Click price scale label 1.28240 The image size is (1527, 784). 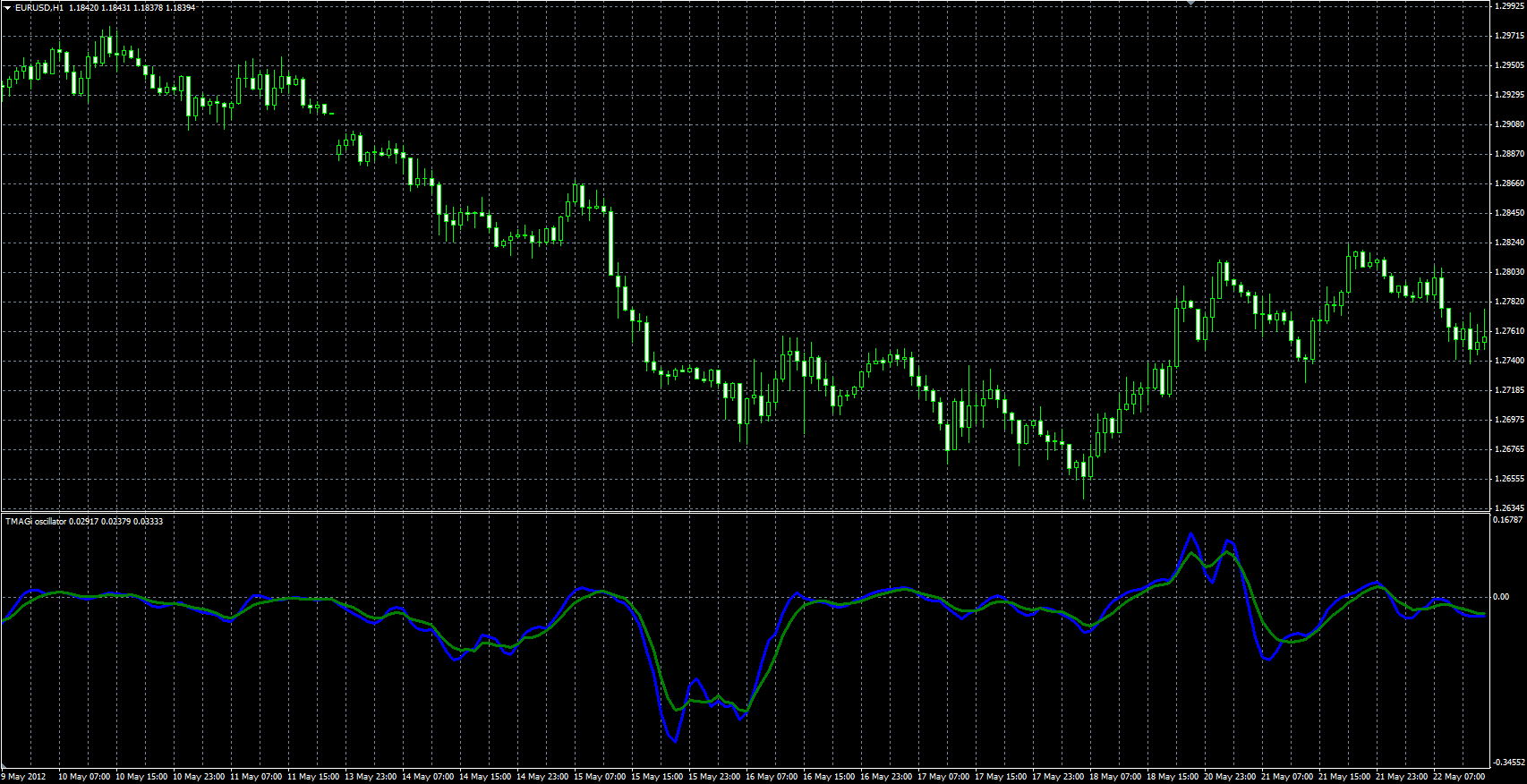1509,243
